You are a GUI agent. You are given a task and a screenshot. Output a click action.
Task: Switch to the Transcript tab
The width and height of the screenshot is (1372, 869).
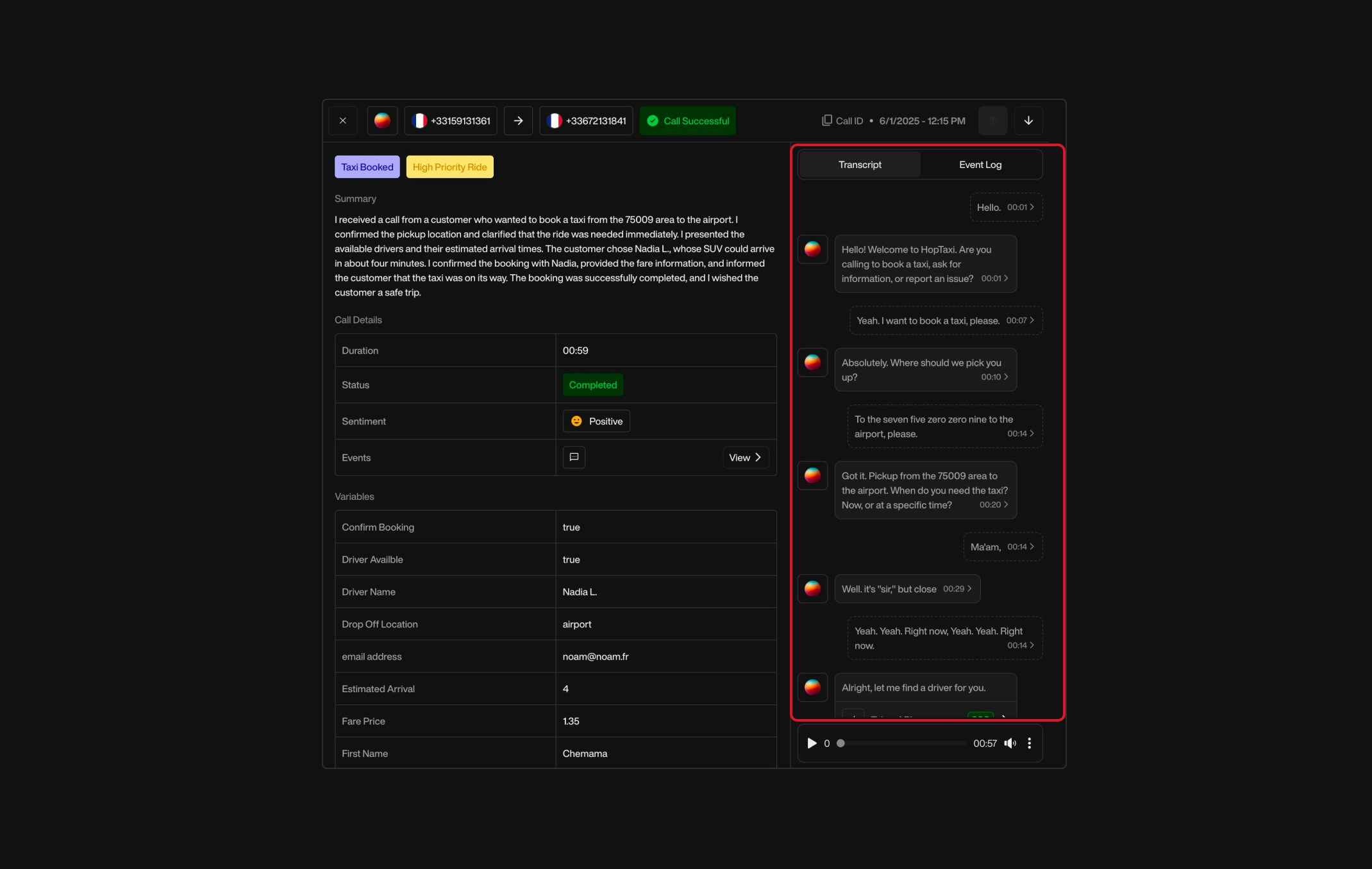860,164
